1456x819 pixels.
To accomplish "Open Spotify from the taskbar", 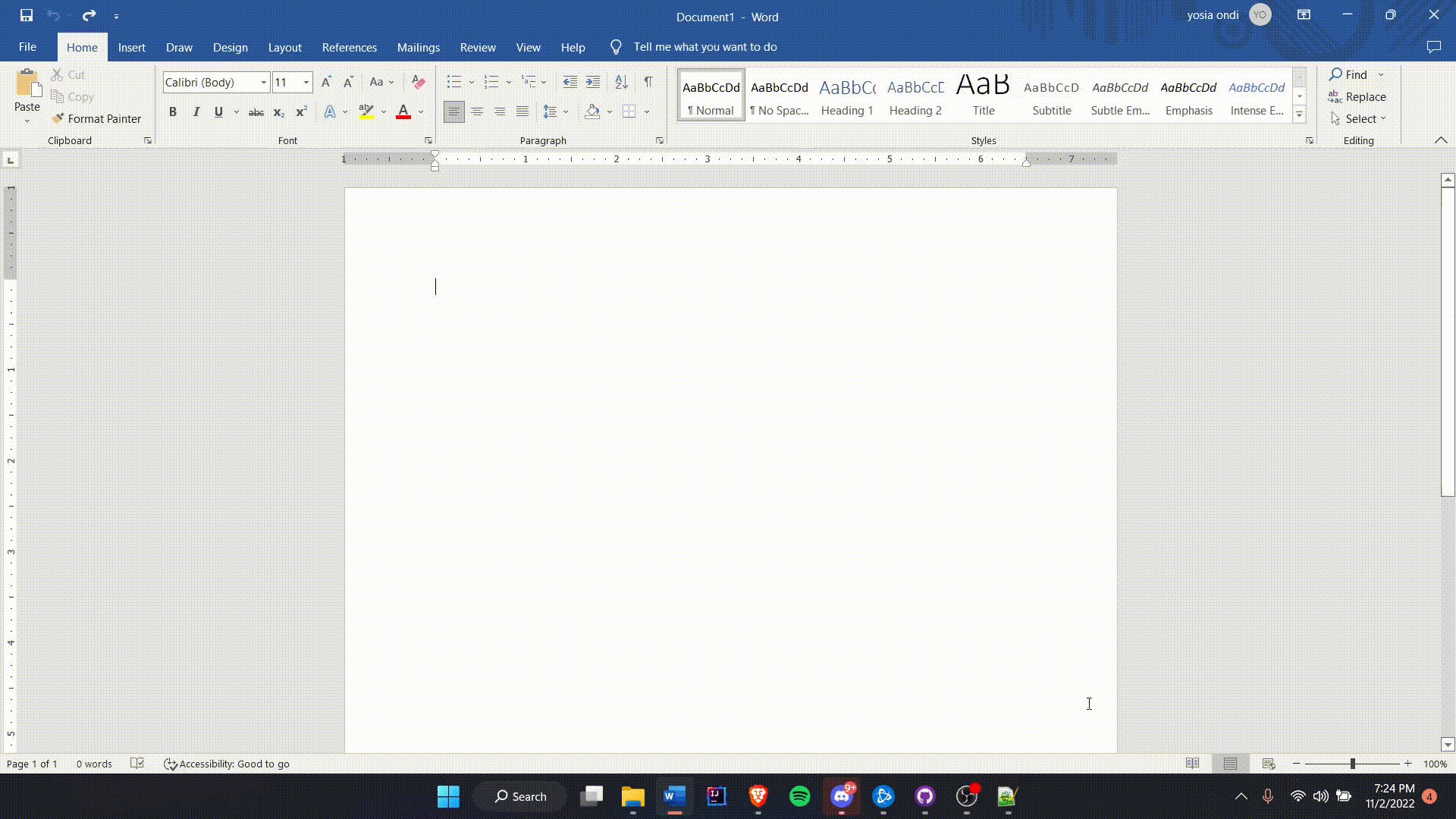I will point(799,796).
